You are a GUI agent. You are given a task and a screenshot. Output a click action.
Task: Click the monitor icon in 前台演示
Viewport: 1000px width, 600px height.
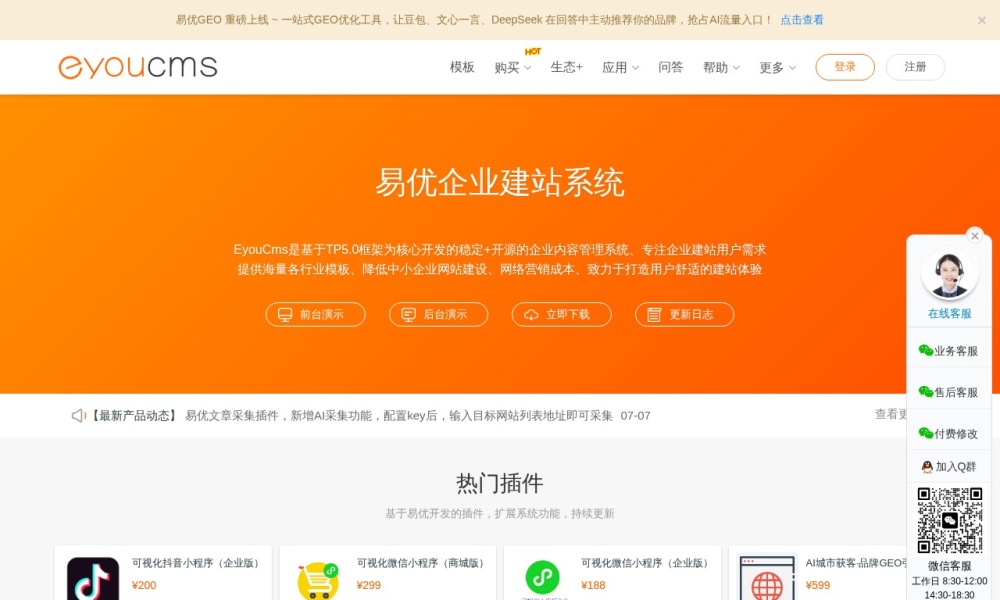tap(285, 314)
